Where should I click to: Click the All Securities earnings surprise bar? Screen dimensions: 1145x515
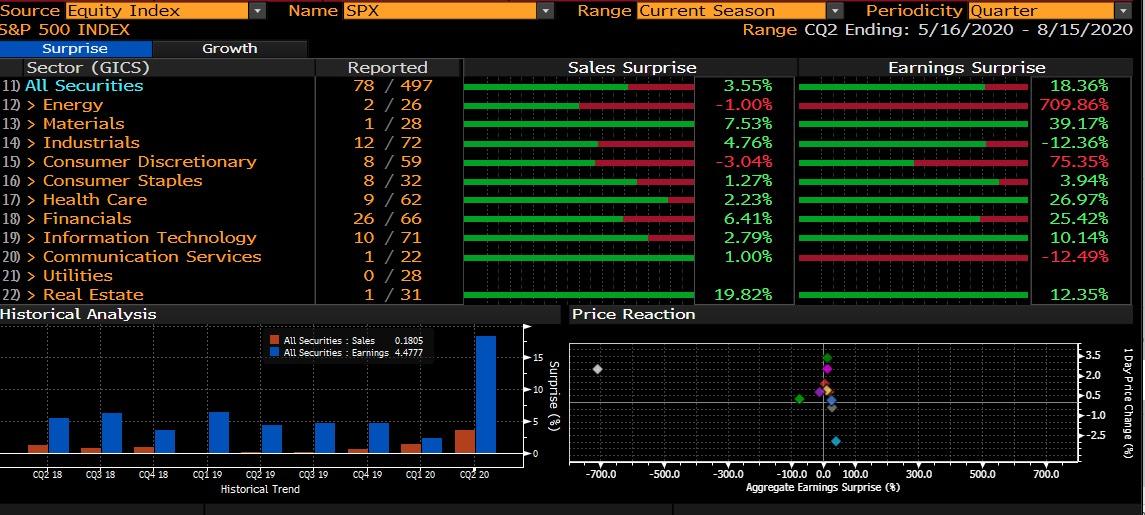click(x=914, y=87)
